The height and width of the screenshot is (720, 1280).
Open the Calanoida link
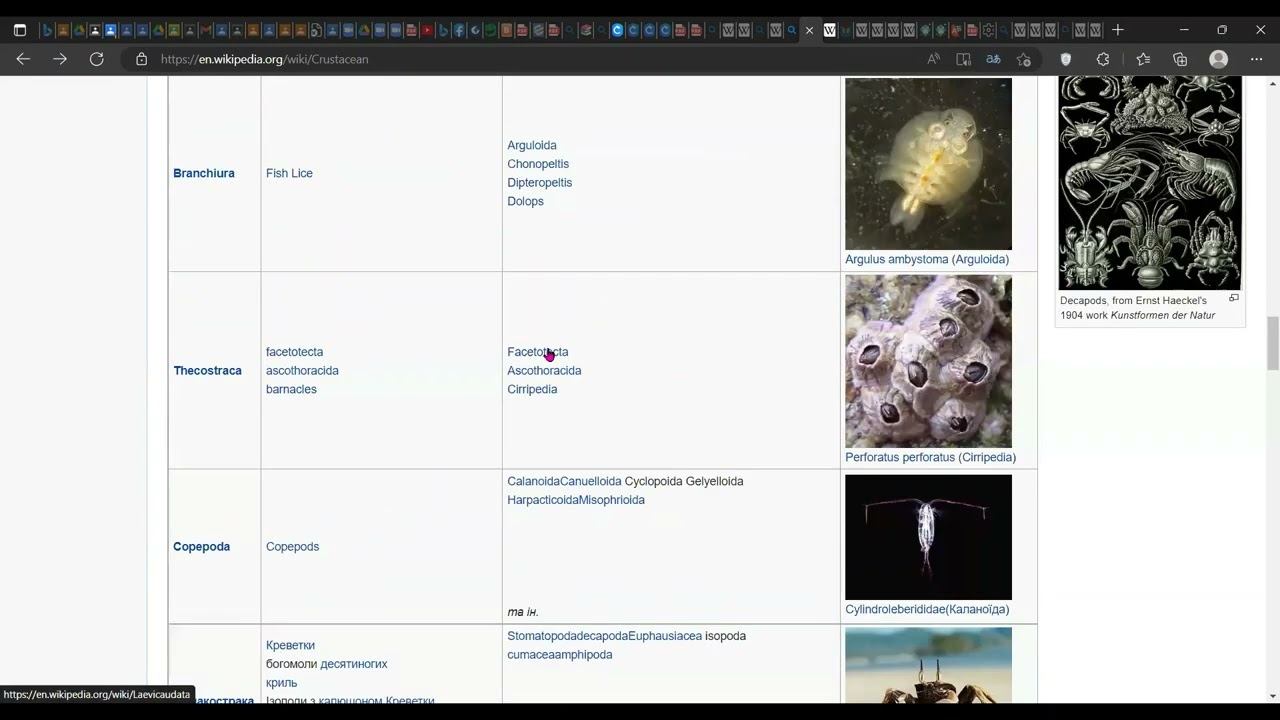click(x=533, y=481)
